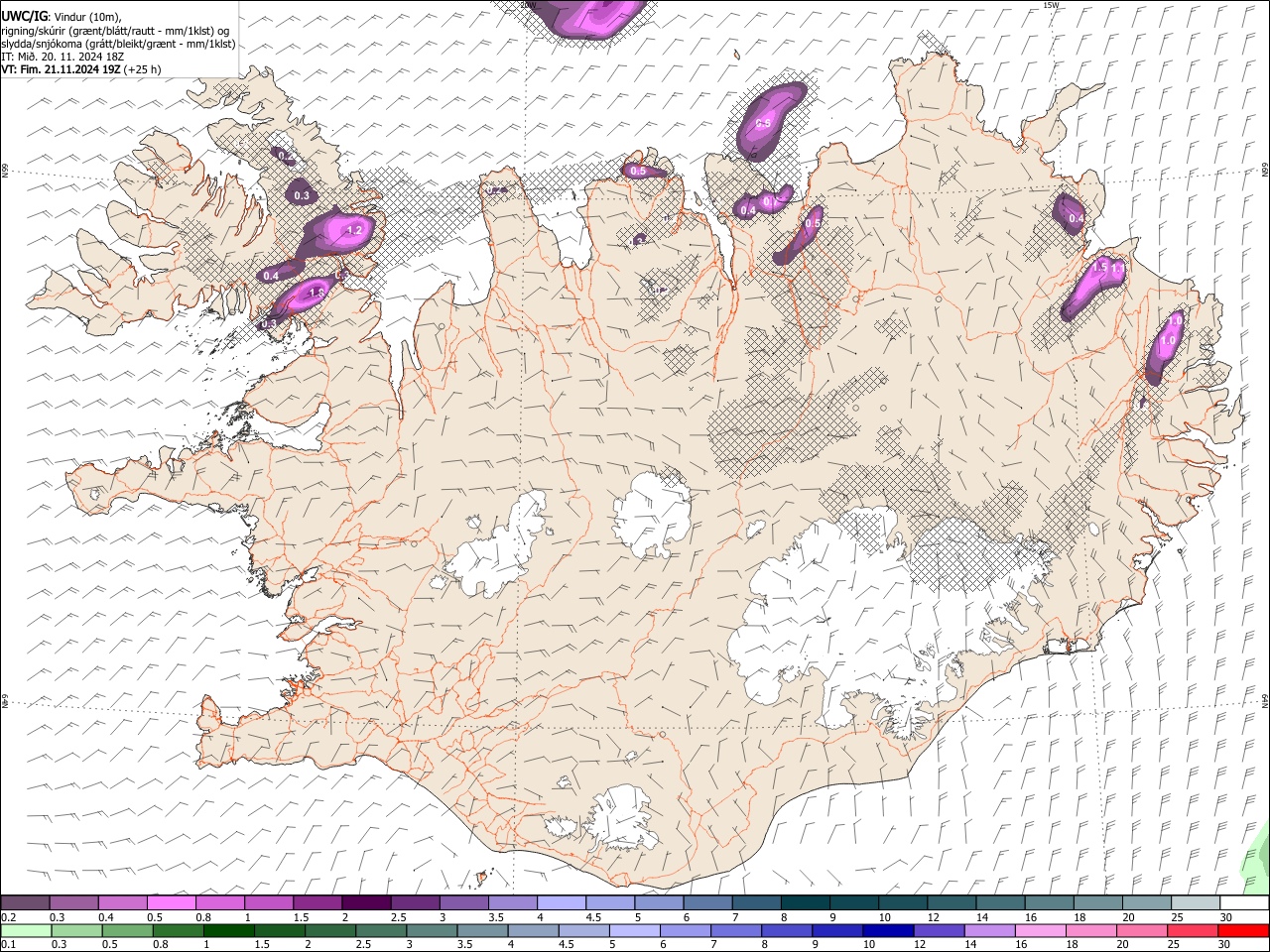Click 1.5 purple swatch in upper legend row
Image resolution: width=1270 pixels, height=952 pixels.
click(317, 902)
